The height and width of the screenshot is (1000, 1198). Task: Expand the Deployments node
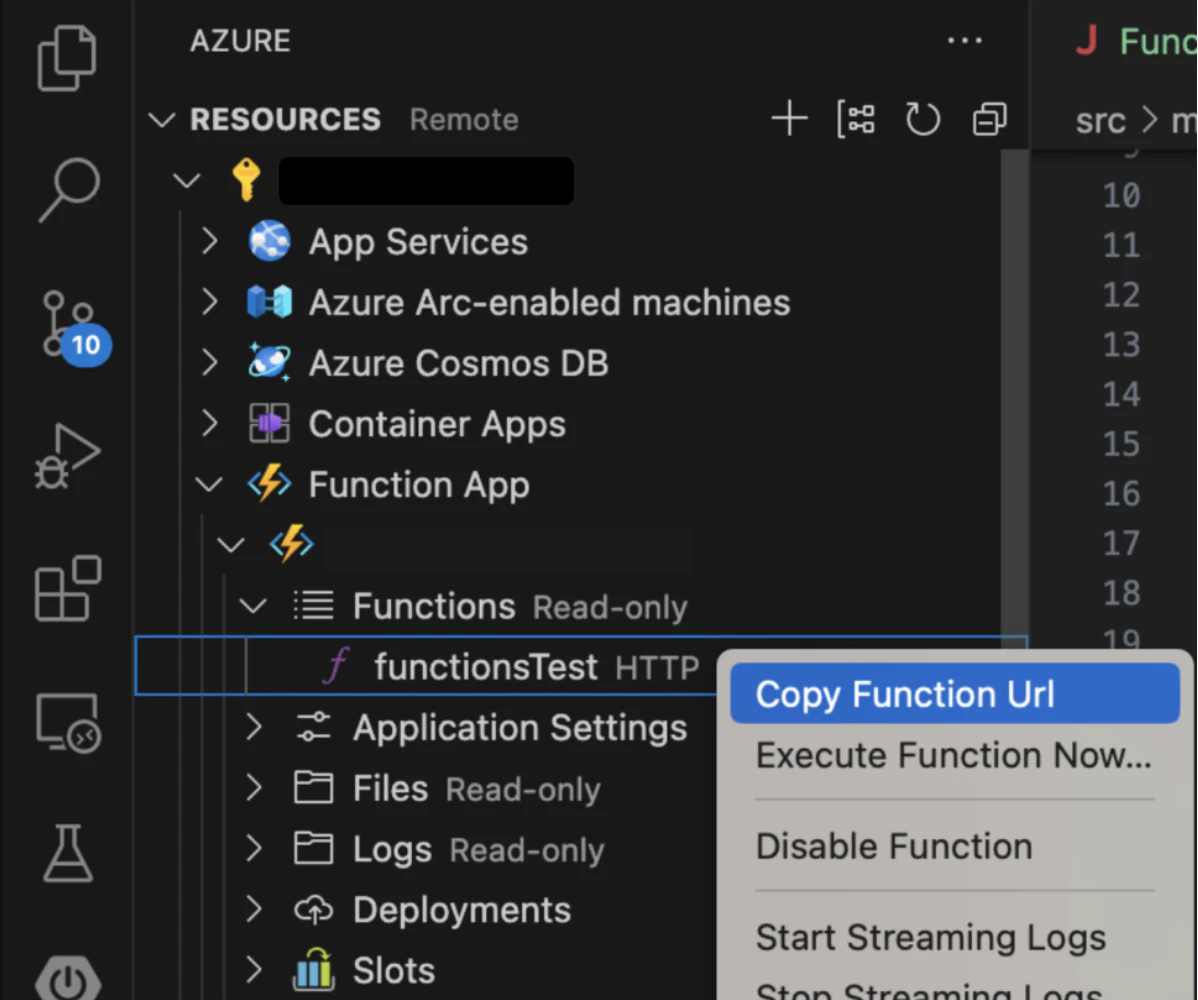click(x=254, y=909)
